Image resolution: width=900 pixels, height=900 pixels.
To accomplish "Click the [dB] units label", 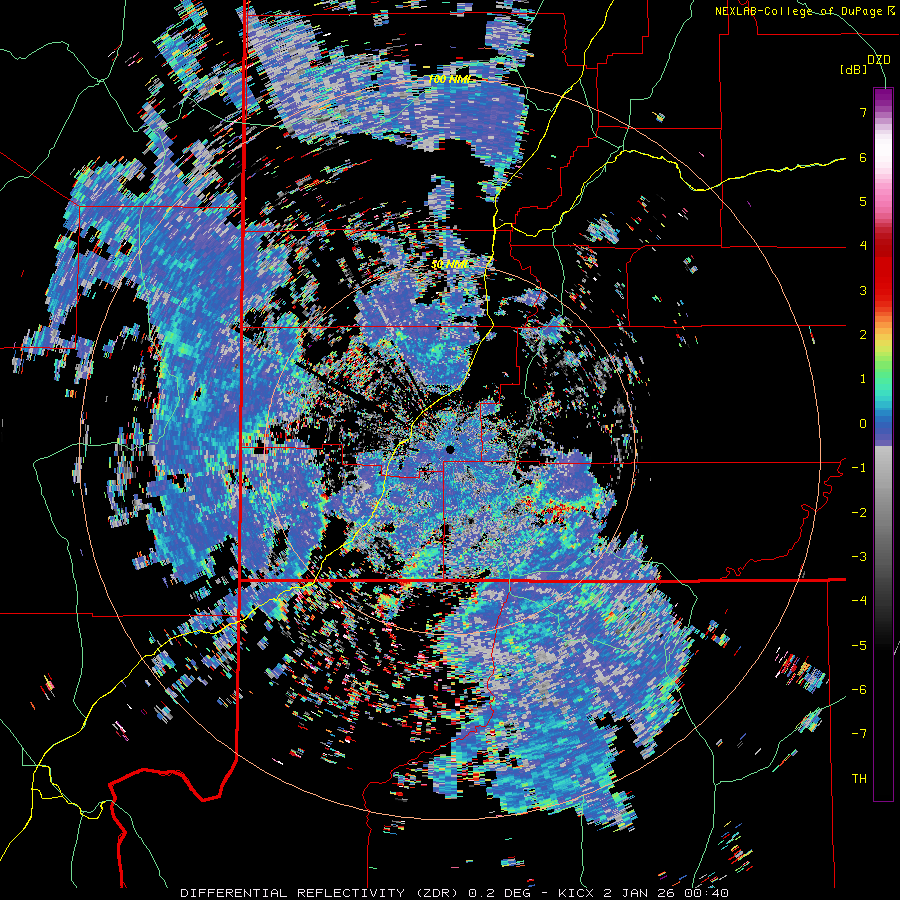I will pos(854,69).
